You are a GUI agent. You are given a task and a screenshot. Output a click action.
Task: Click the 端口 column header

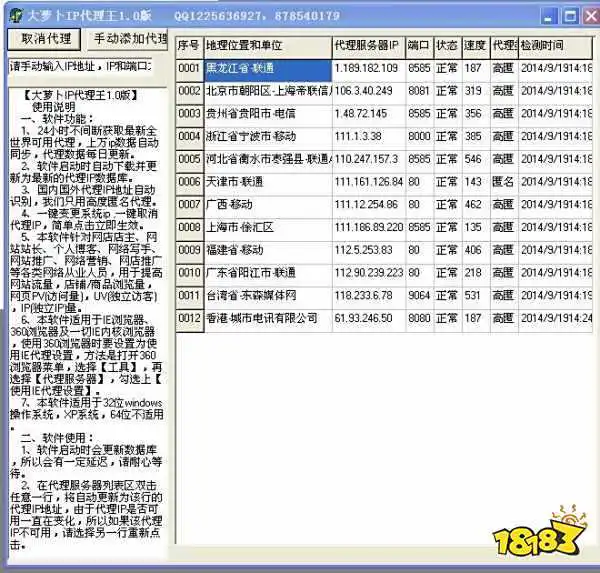[418, 46]
